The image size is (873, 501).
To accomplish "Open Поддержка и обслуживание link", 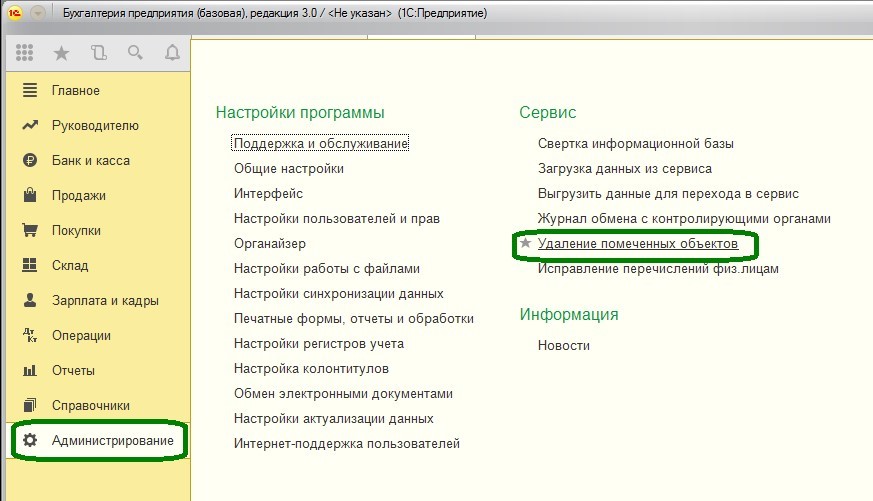I will (x=320, y=143).
